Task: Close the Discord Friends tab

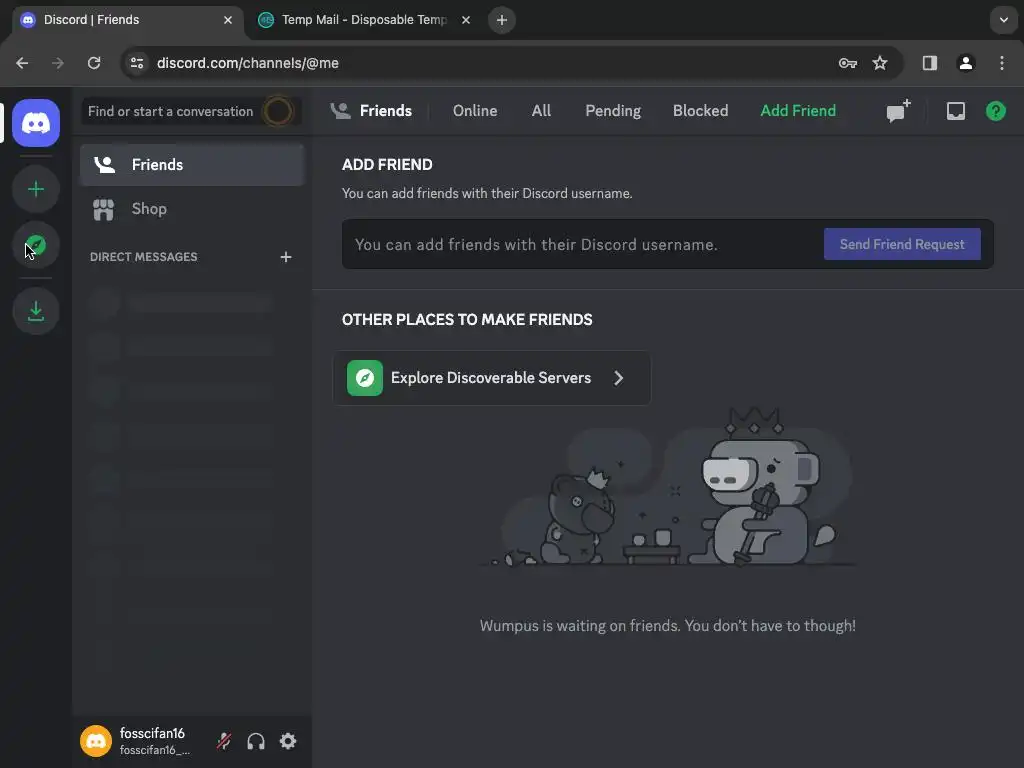Action: point(228,20)
